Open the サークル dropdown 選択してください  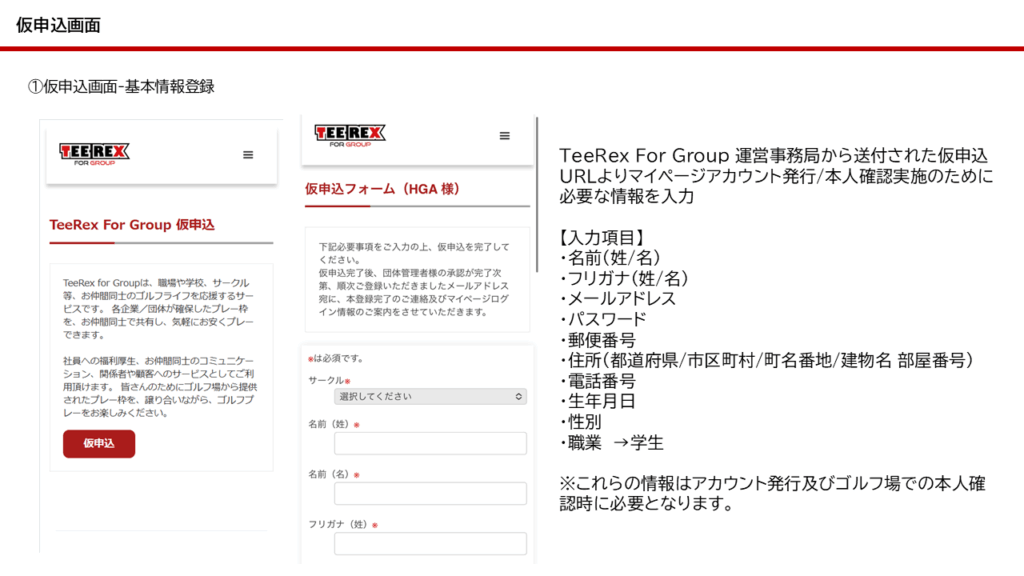[x=430, y=396]
